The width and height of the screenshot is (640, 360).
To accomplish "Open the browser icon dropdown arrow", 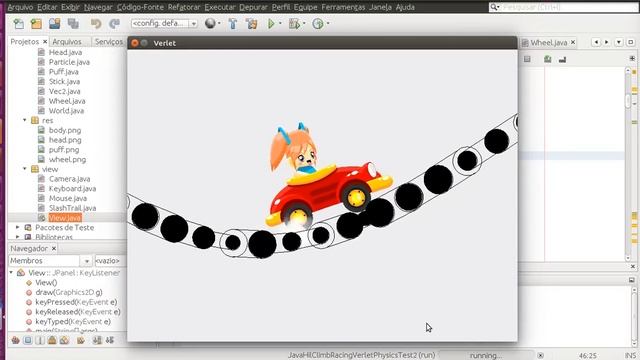I will (219, 23).
